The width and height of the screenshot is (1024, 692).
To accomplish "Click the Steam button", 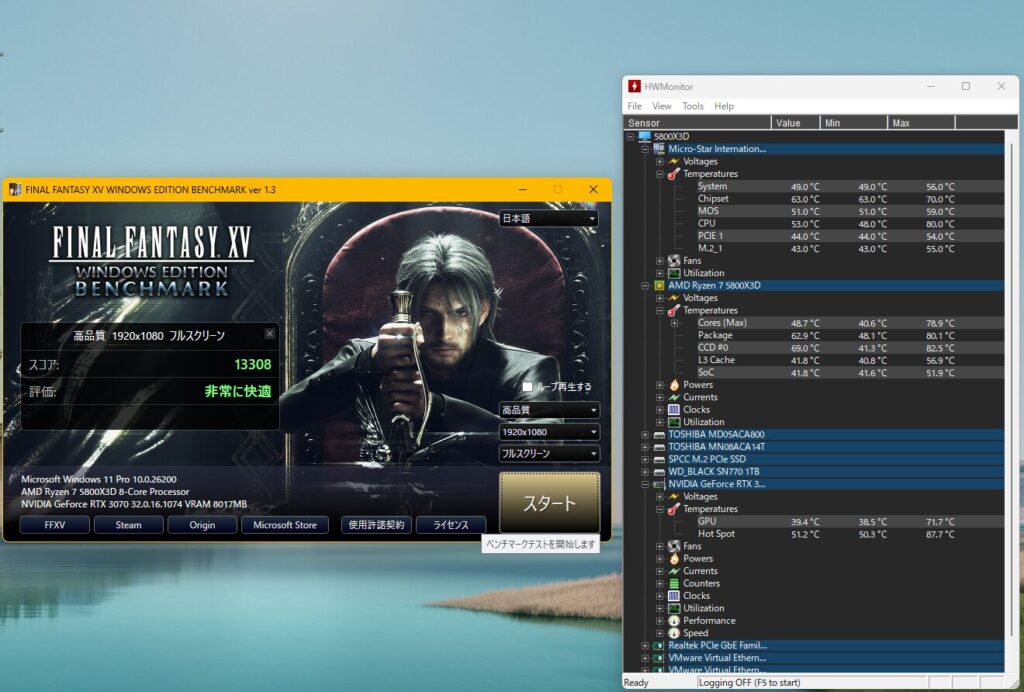I will click(x=129, y=525).
